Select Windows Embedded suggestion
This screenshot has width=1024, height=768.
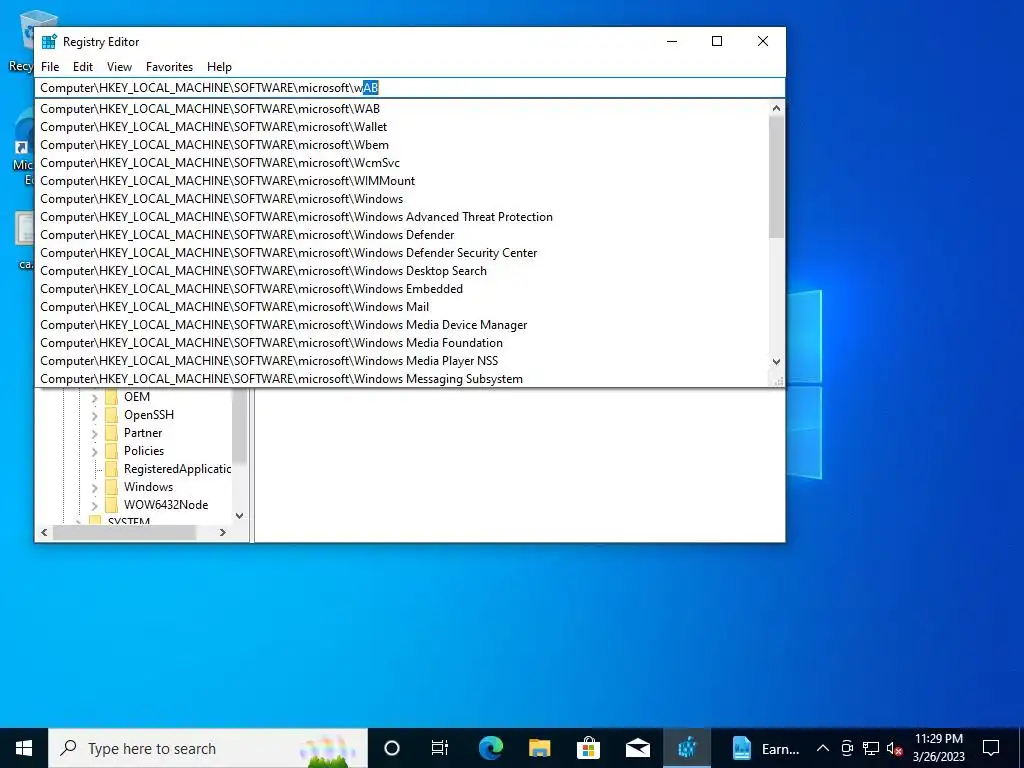click(x=403, y=289)
